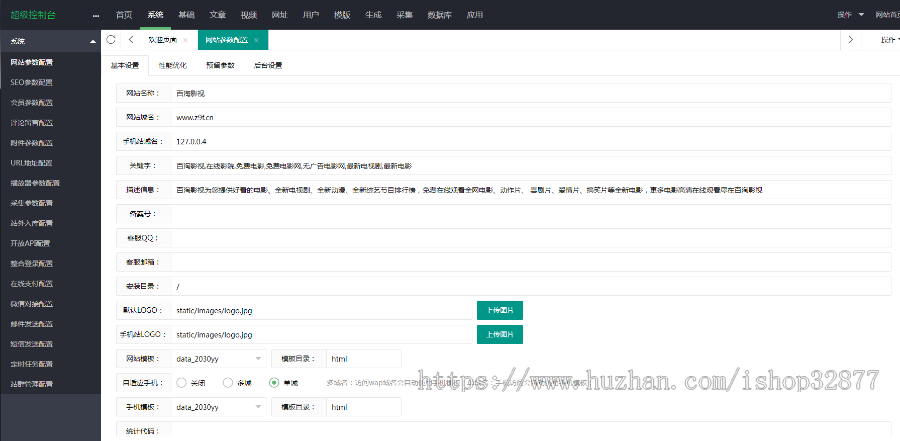Select the 关闭 radio button for 自适应手机
Viewport: 900px width, 441px height.
click(181, 382)
